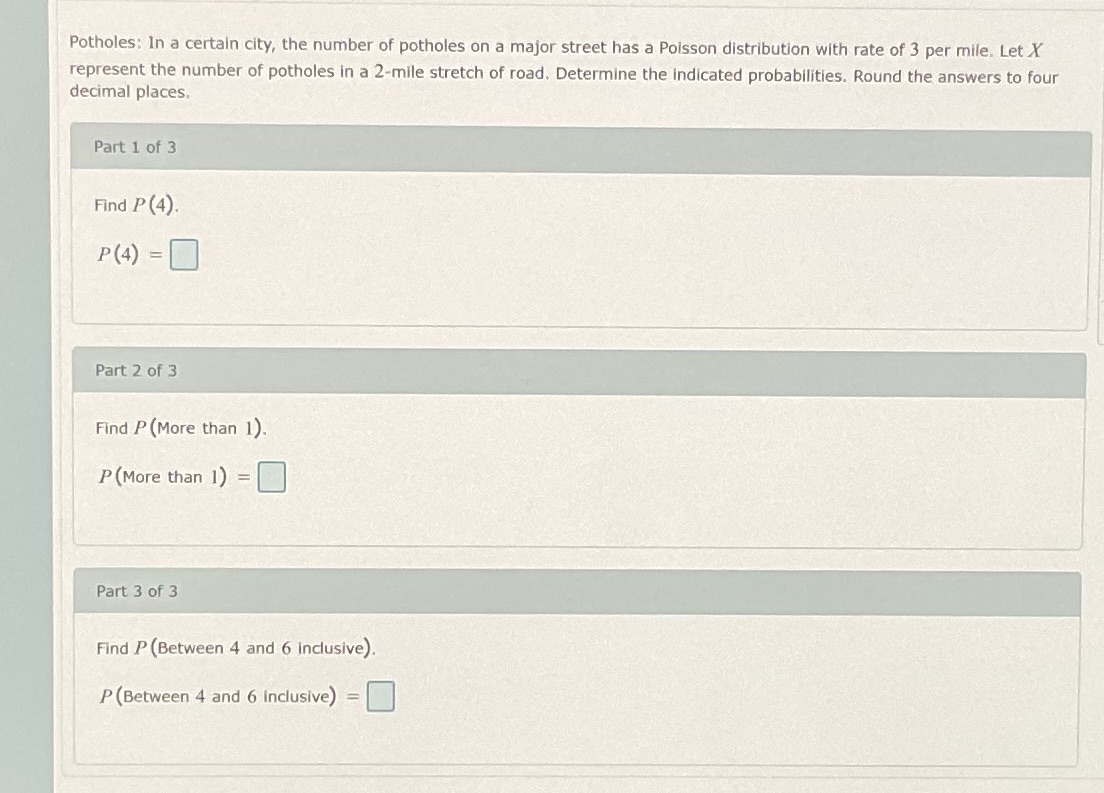Screen dimensions: 1104x793
Task: Click the P(4) answer input box
Action: pos(183,255)
